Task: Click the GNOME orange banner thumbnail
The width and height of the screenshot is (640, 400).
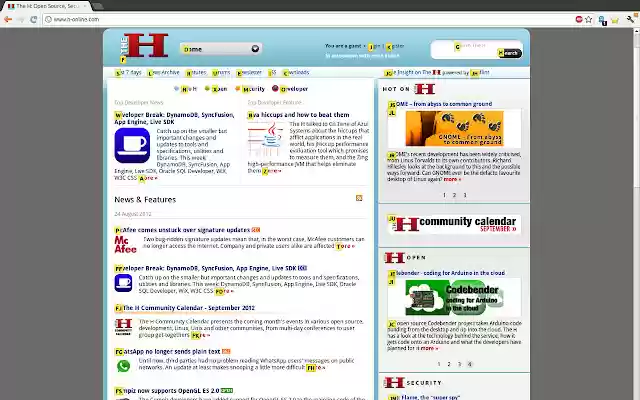Action: [454, 129]
